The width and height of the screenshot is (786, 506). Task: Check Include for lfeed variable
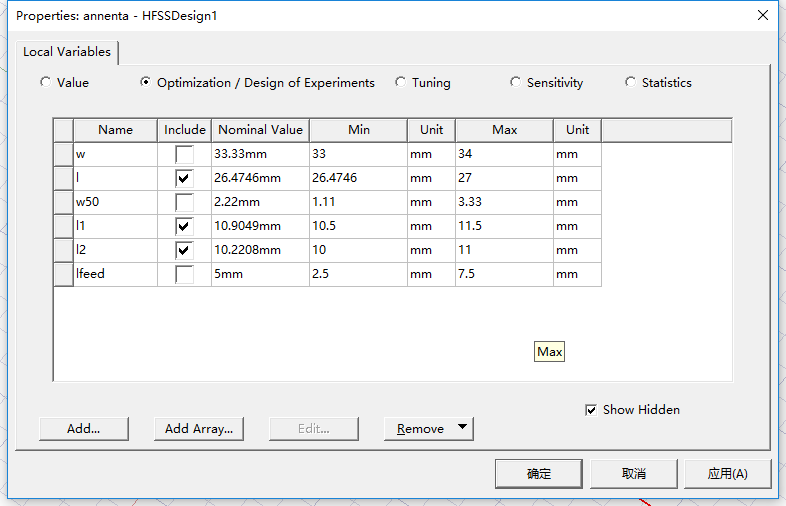click(x=184, y=274)
